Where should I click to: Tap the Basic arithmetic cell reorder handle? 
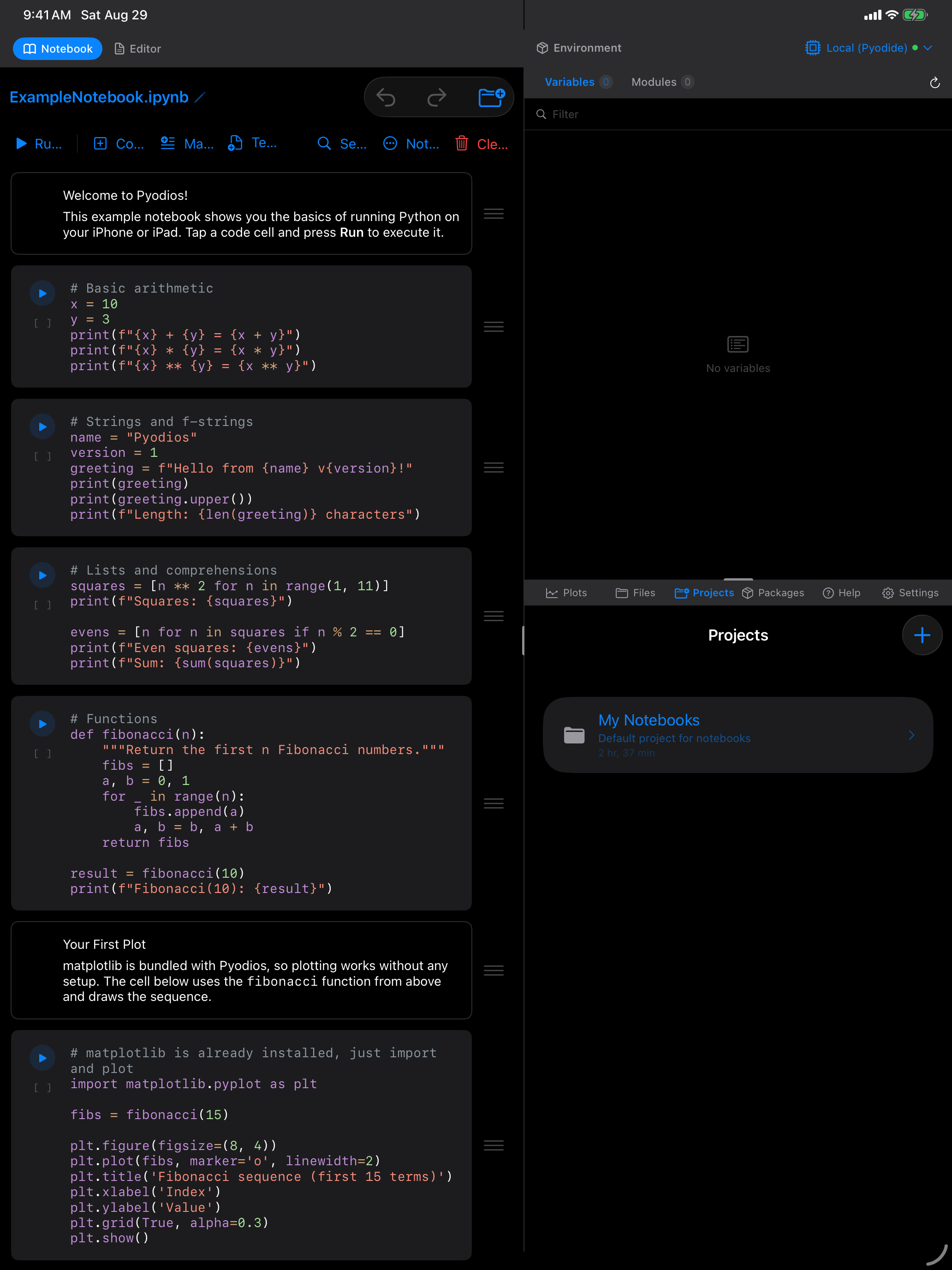[494, 327]
